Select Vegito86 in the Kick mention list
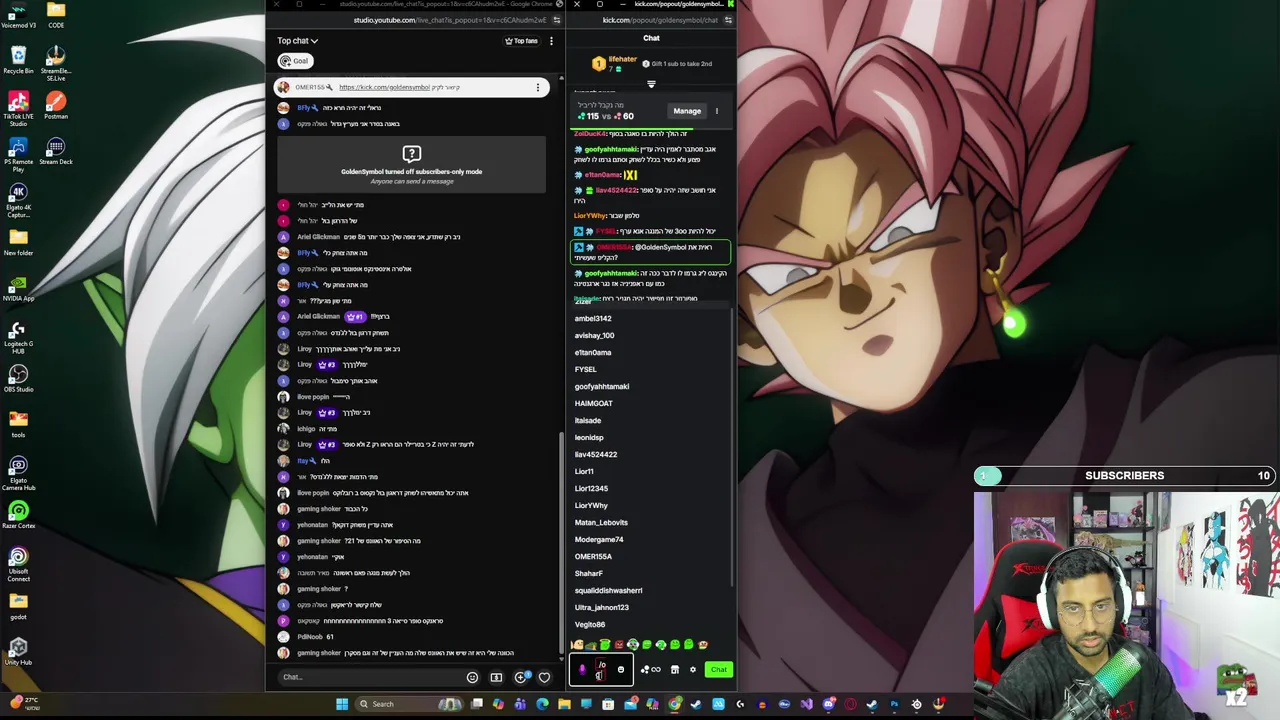Viewport: 1280px width, 720px height. (590, 624)
